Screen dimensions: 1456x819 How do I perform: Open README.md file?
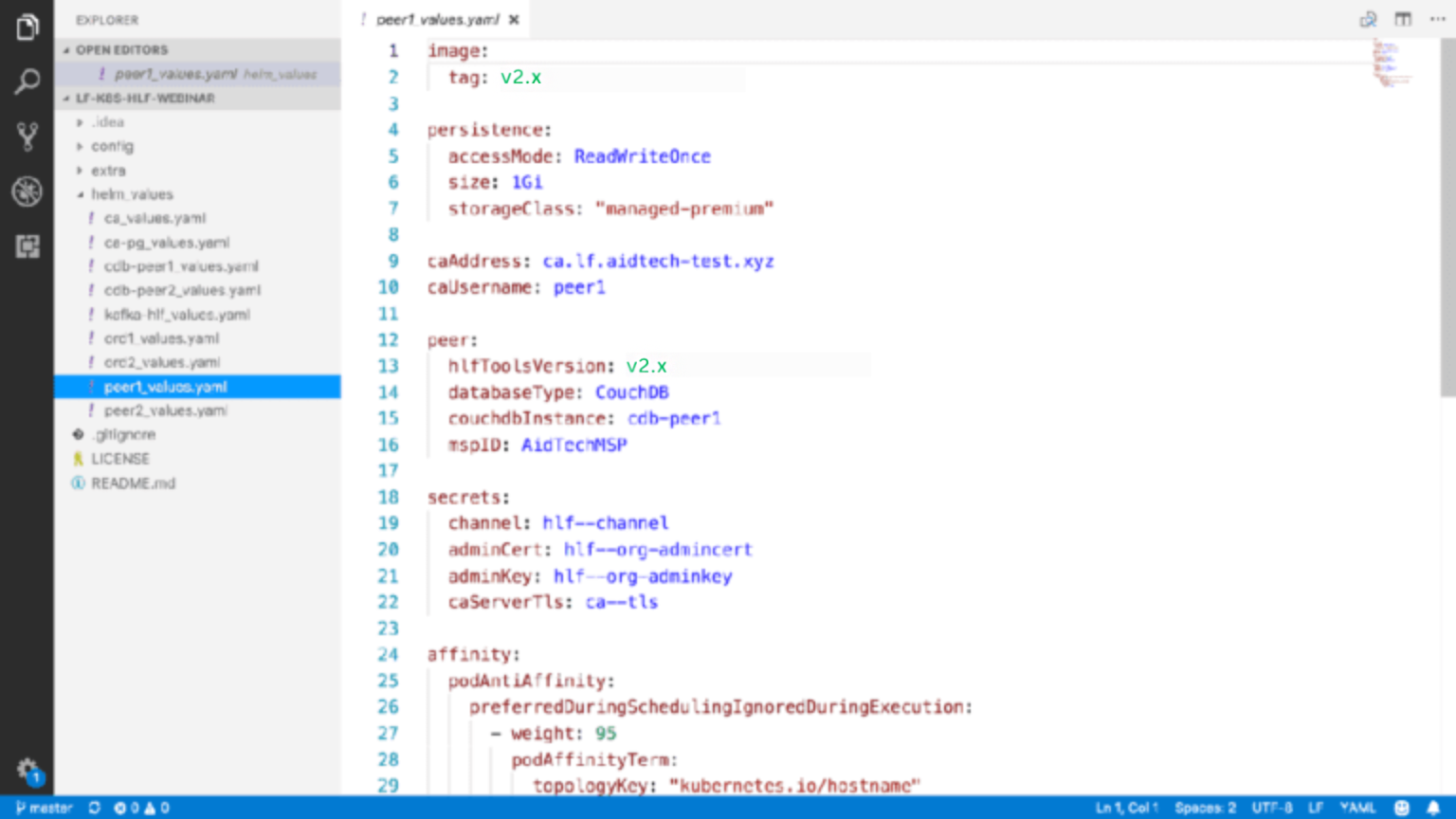pos(133,483)
